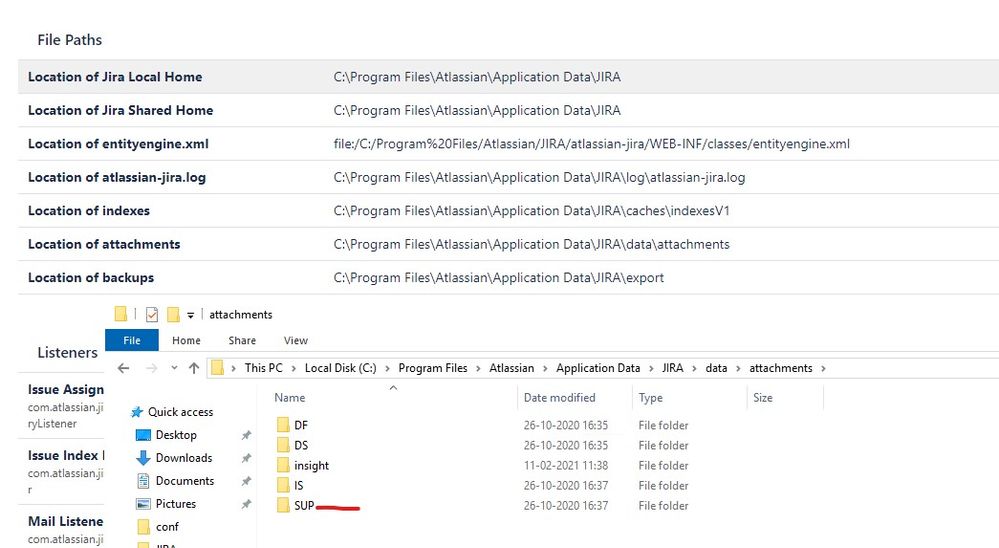The width and height of the screenshot is (999, 548).
Task: Click the pin icon next to Downloads
Action: (x=246, y=458)
